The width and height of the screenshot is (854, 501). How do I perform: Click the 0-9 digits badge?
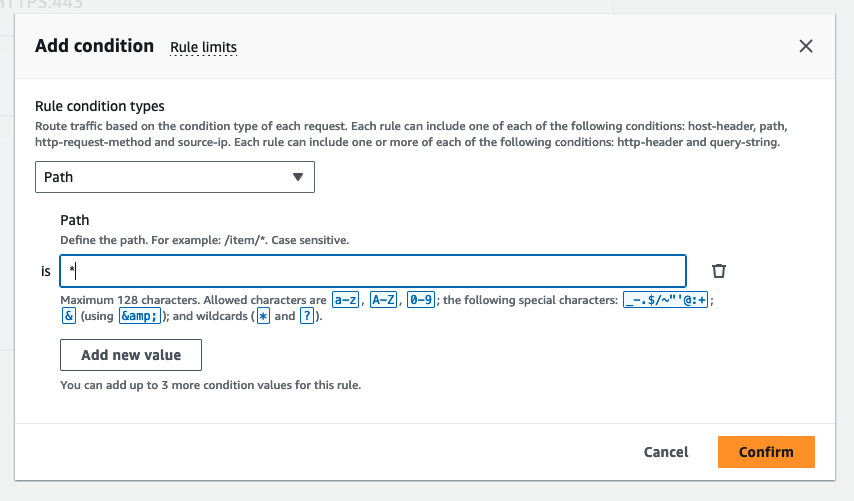[420, 301]
